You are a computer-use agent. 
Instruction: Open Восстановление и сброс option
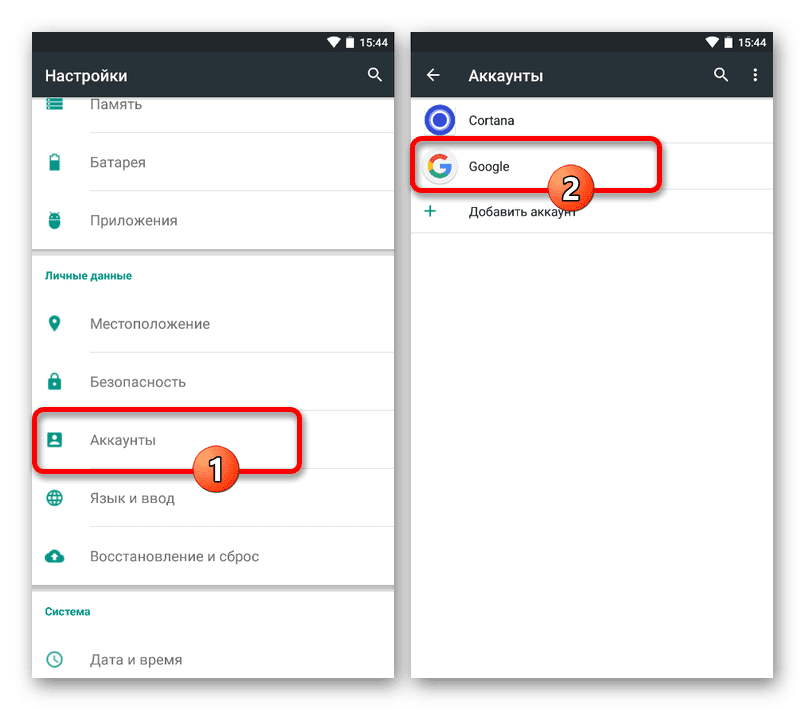(213, 556)
